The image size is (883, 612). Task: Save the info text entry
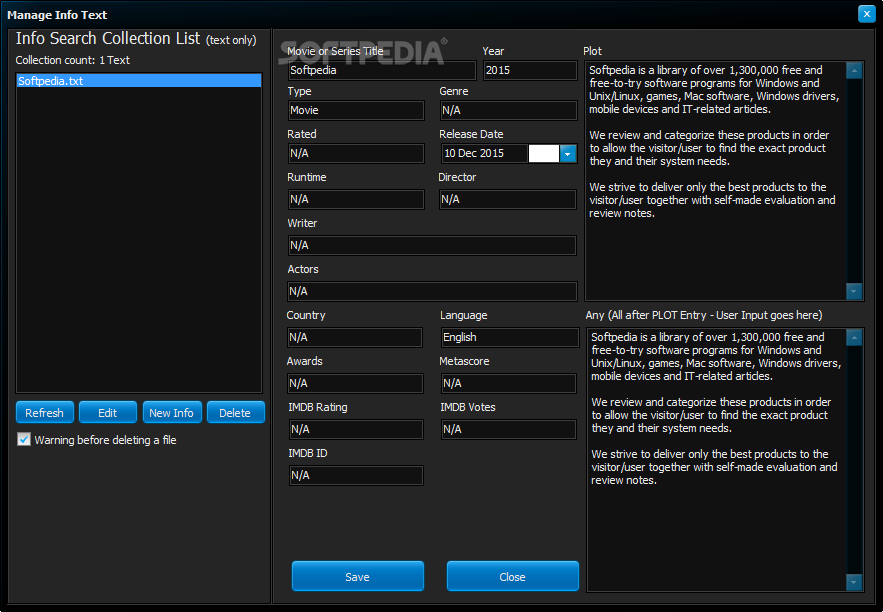tap(358, 576)
